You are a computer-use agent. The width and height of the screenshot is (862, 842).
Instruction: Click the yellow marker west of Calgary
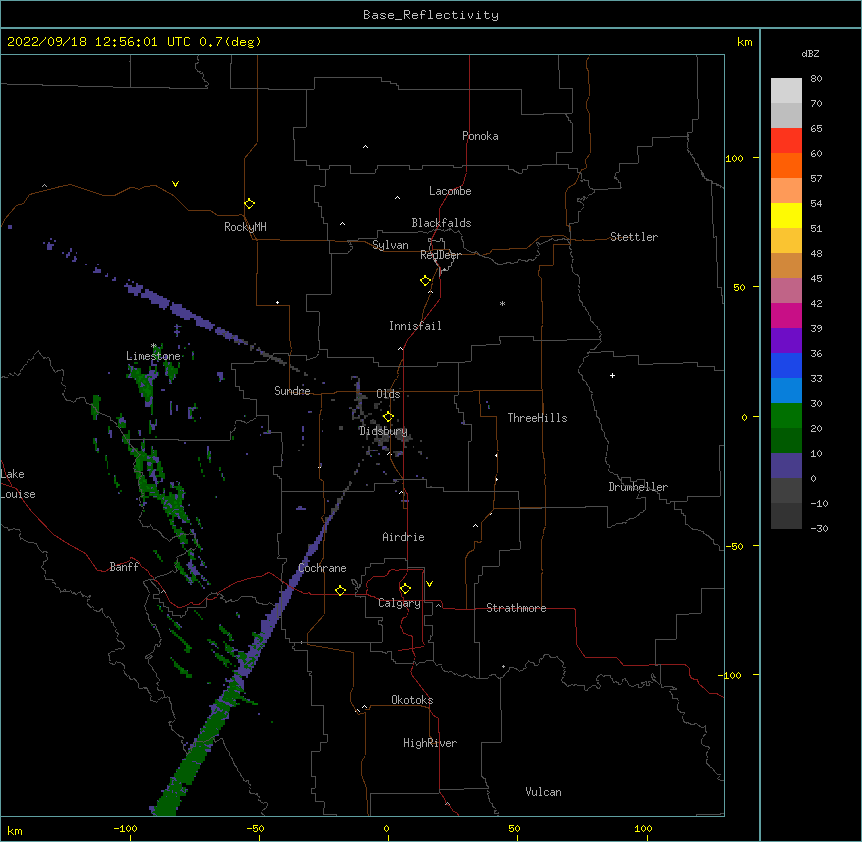coord(340,590)
